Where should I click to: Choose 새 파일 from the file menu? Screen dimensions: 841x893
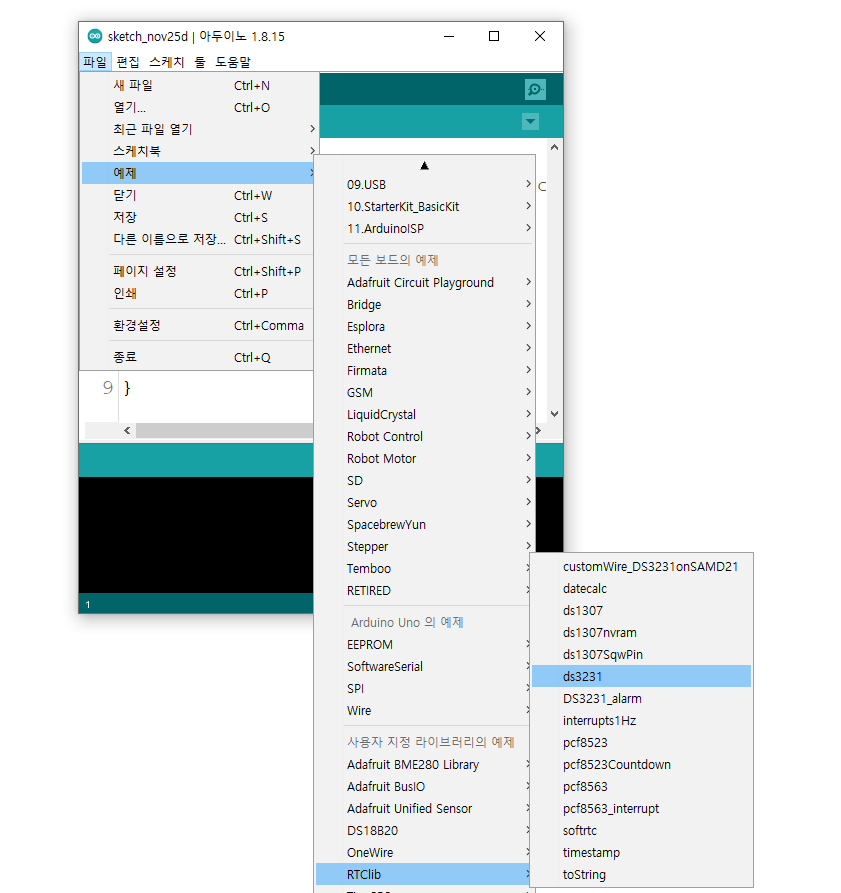tap(198, 85)
